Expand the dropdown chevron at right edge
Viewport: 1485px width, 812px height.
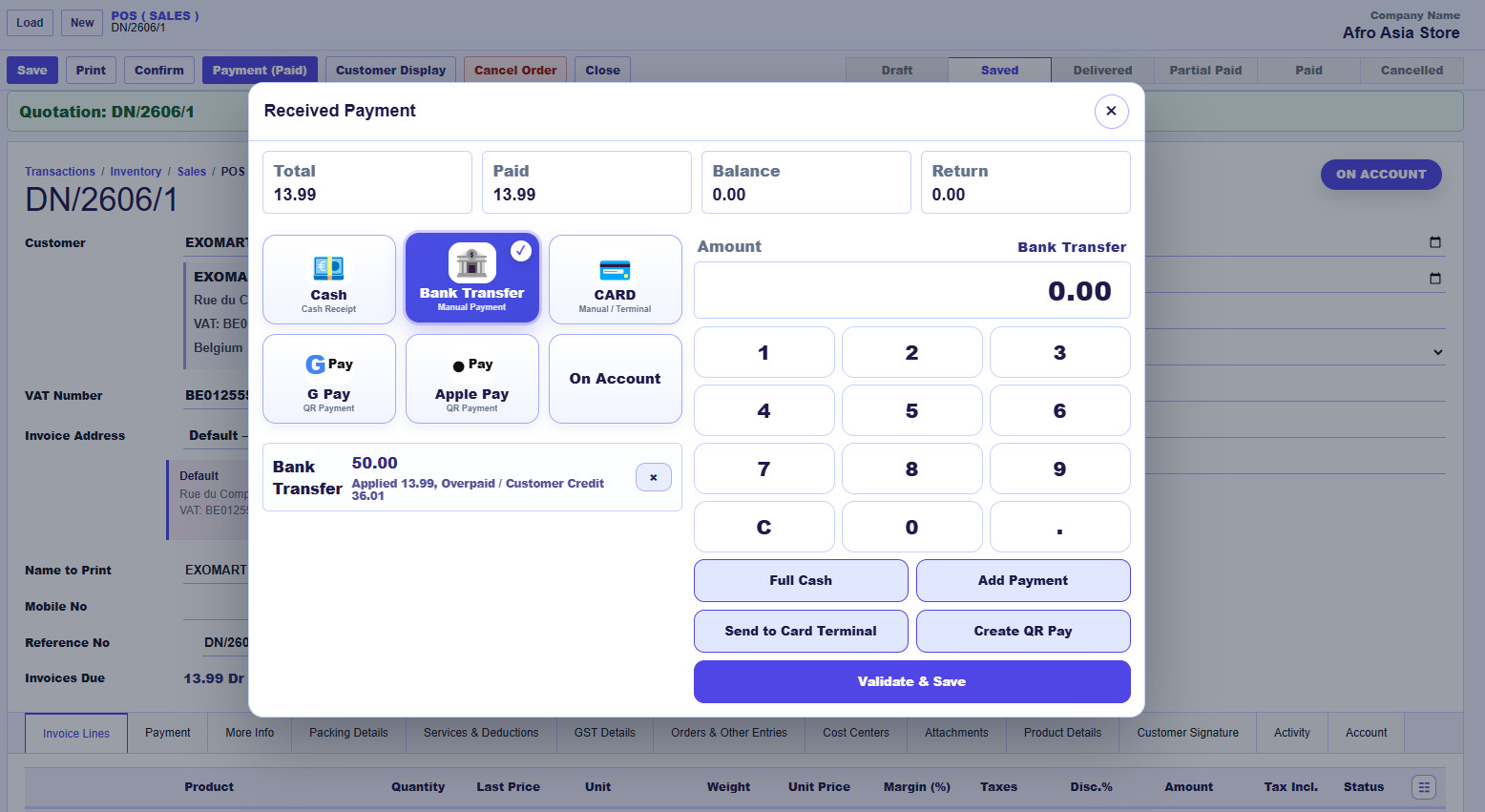[x=1438, y=352]
